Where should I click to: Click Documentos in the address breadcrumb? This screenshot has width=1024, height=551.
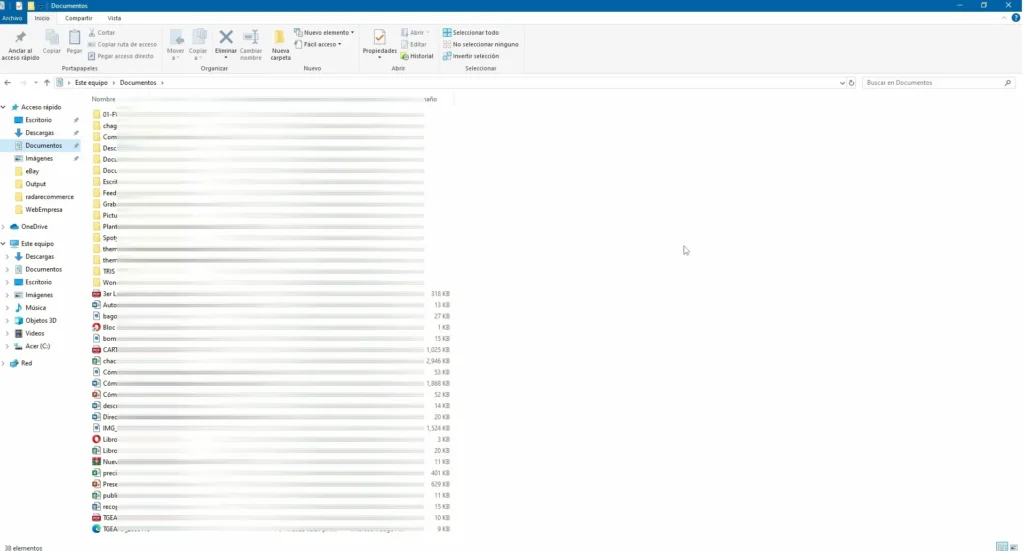click(138, 83)
